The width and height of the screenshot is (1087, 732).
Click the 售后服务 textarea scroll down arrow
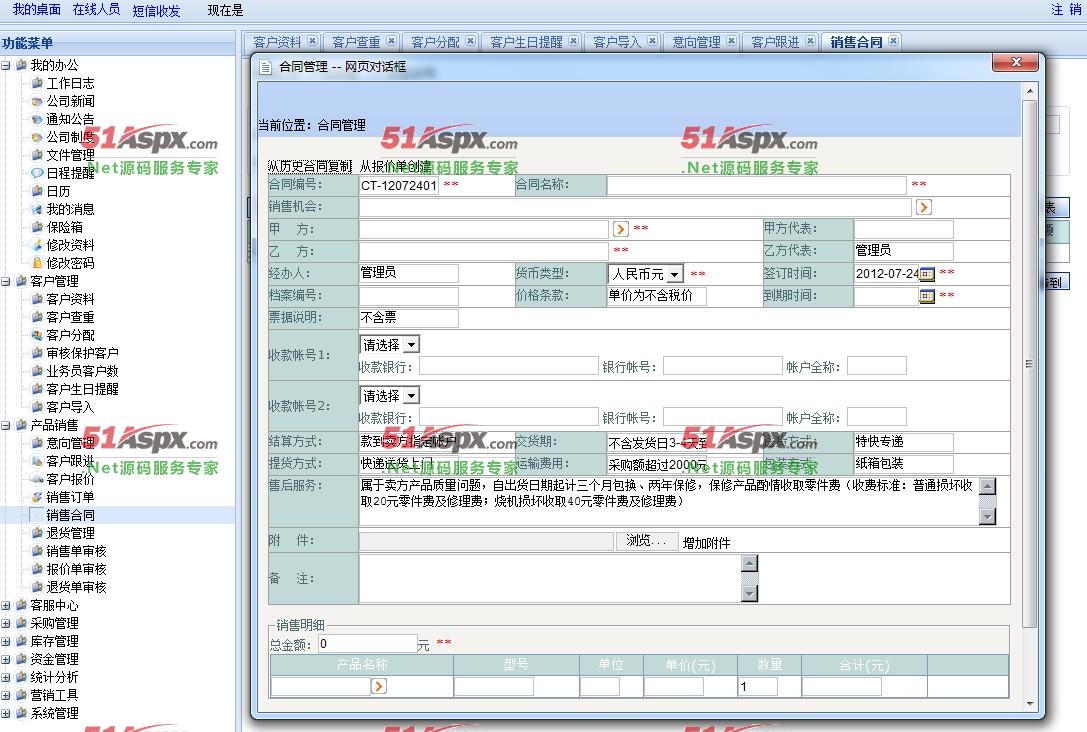point(988,516)
